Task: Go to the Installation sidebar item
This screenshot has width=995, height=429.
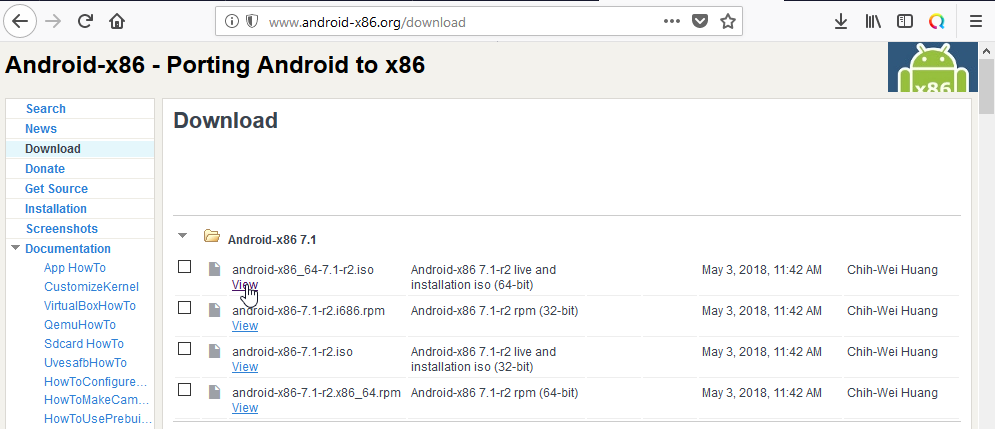Action: click(56, 209)
